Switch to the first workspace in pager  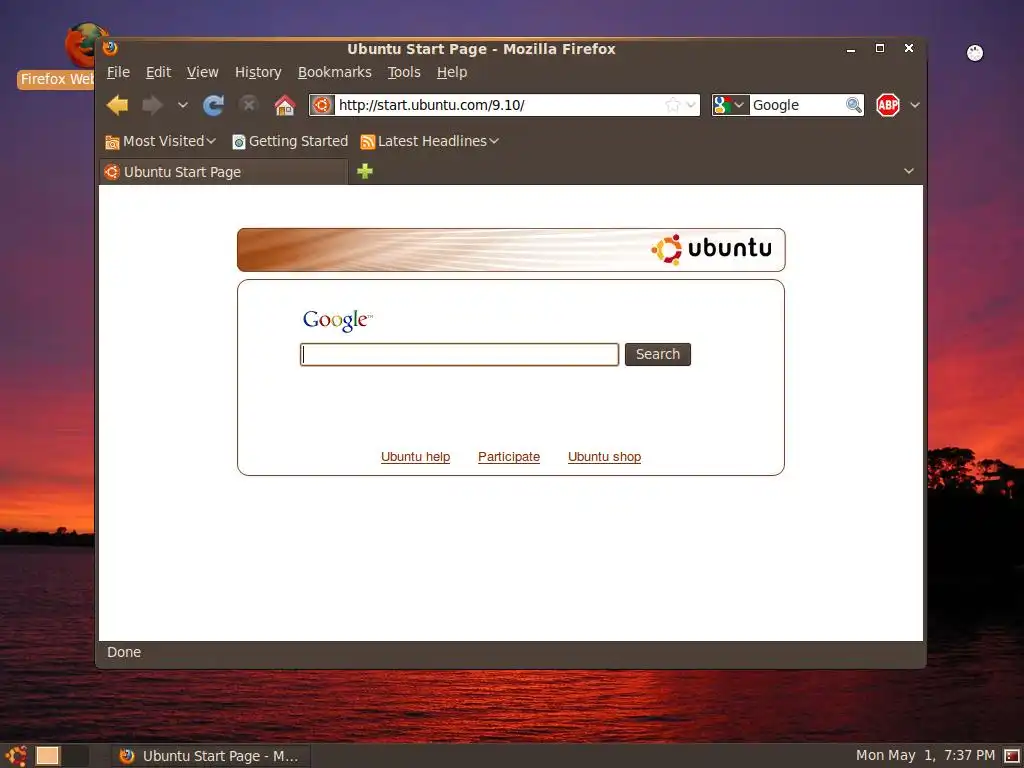pyautogui.click(x=48, y=756)
